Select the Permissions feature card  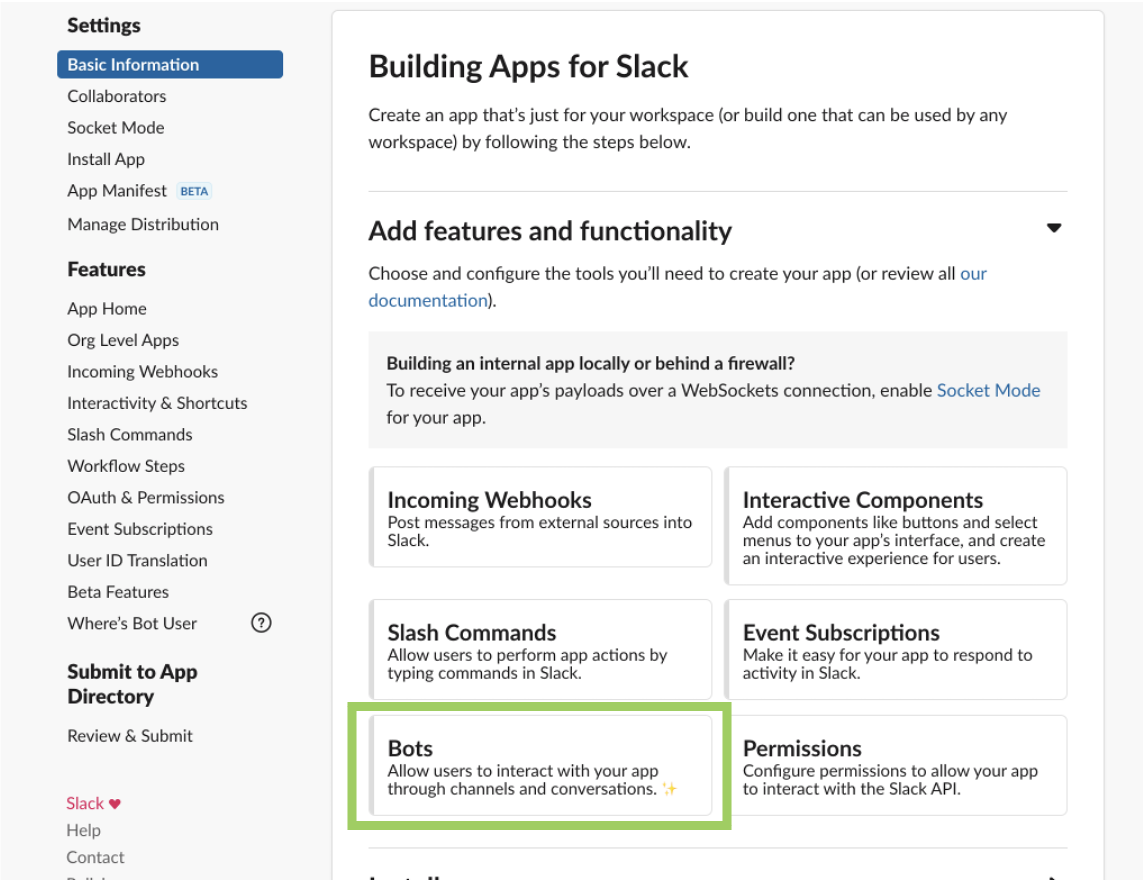click(x=895, y=766)
